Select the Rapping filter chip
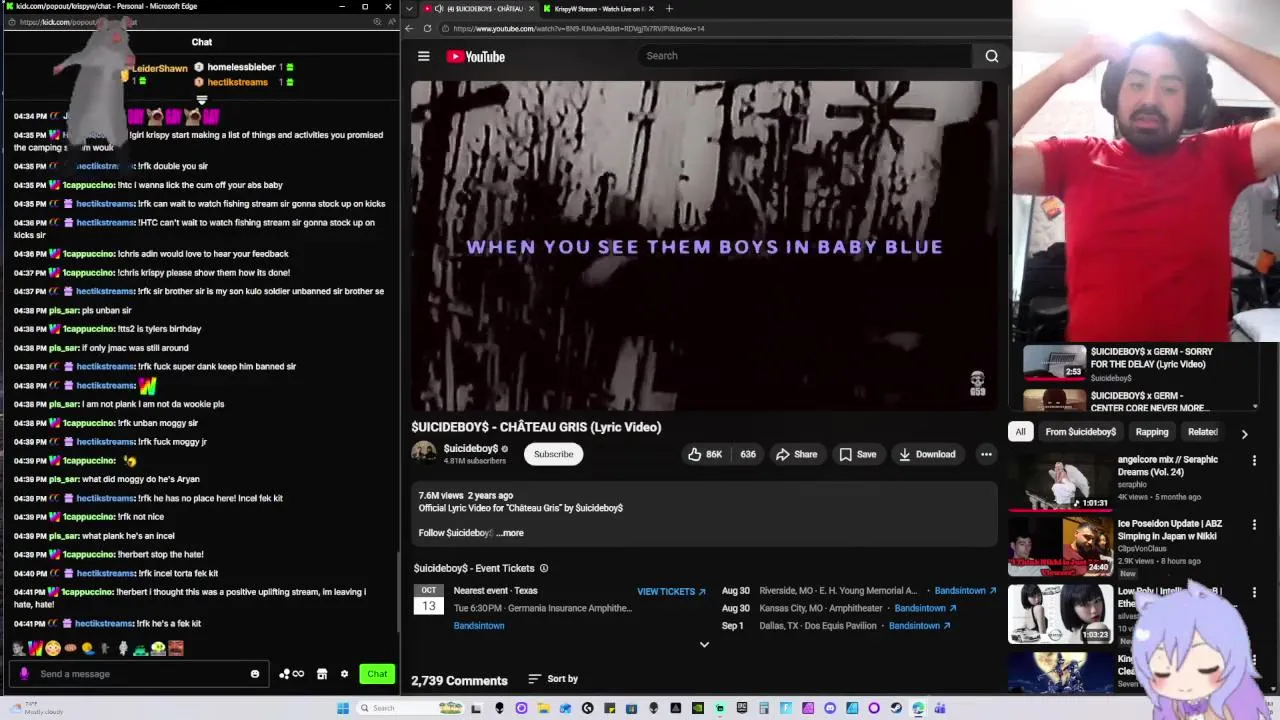 [1151, 432]
